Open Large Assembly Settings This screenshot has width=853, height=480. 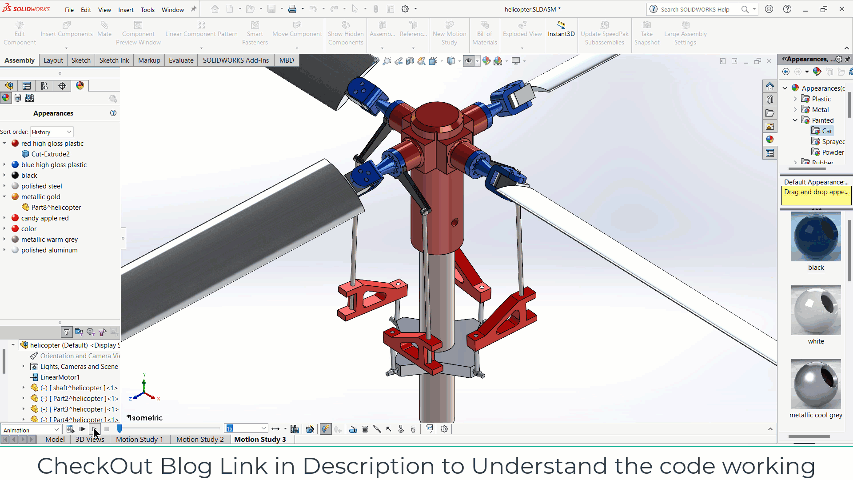pyautogui.click(x=685, y=33)
